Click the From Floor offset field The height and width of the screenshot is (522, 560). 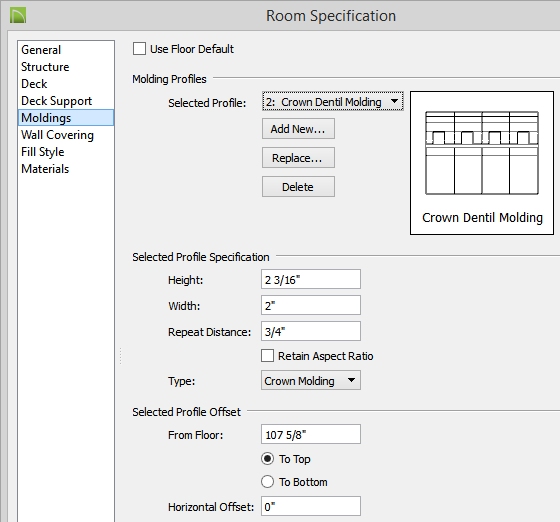(x=311, y=435)
